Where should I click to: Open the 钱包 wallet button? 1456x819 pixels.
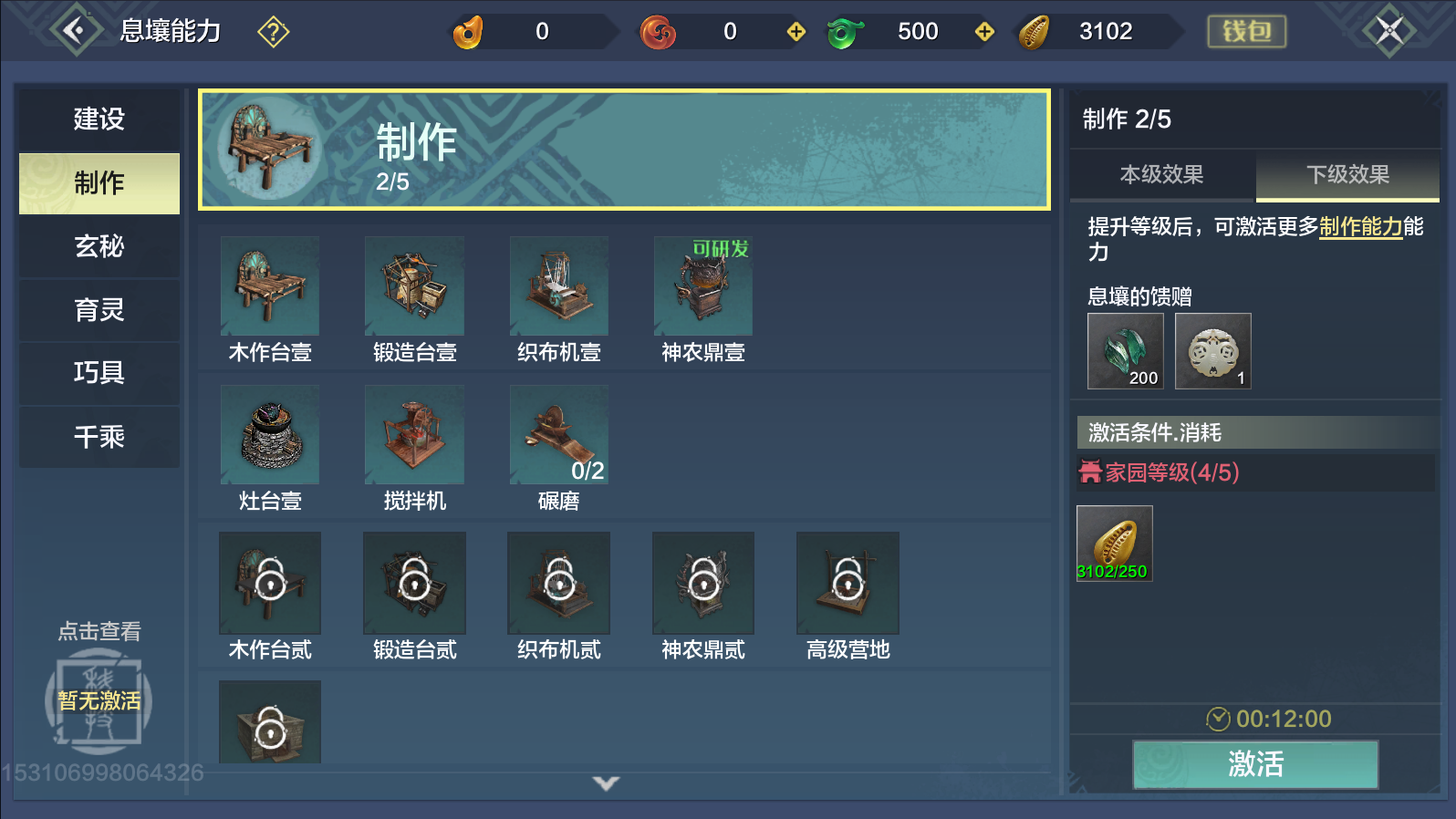coord(1247,31)
